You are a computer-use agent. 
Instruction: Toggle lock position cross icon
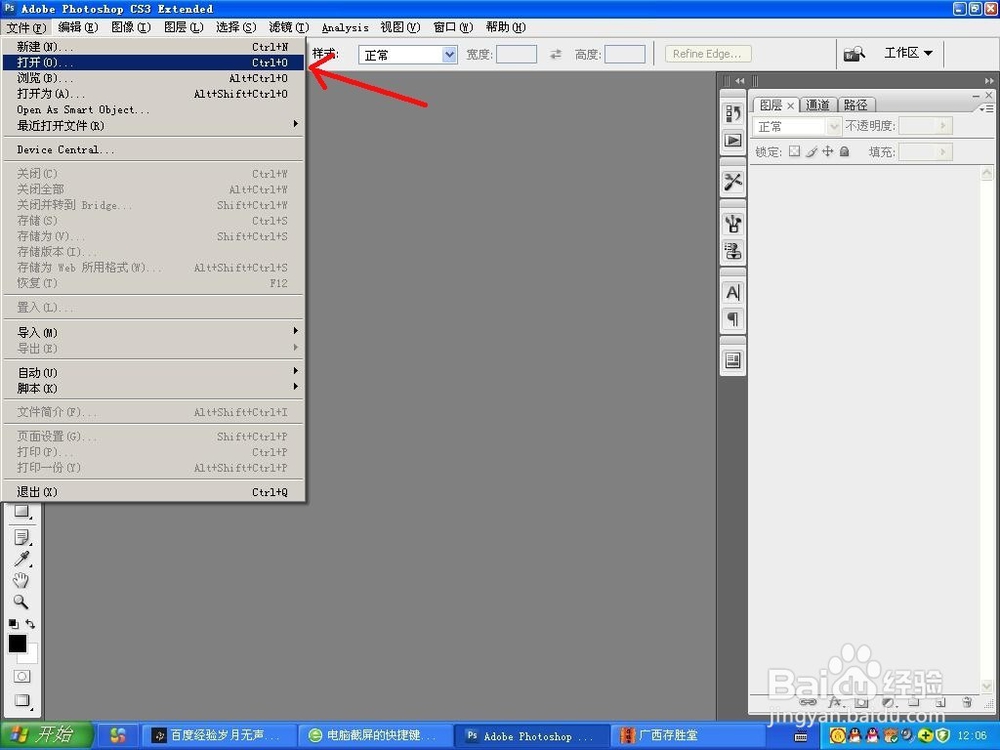click(x=828, y=151)
